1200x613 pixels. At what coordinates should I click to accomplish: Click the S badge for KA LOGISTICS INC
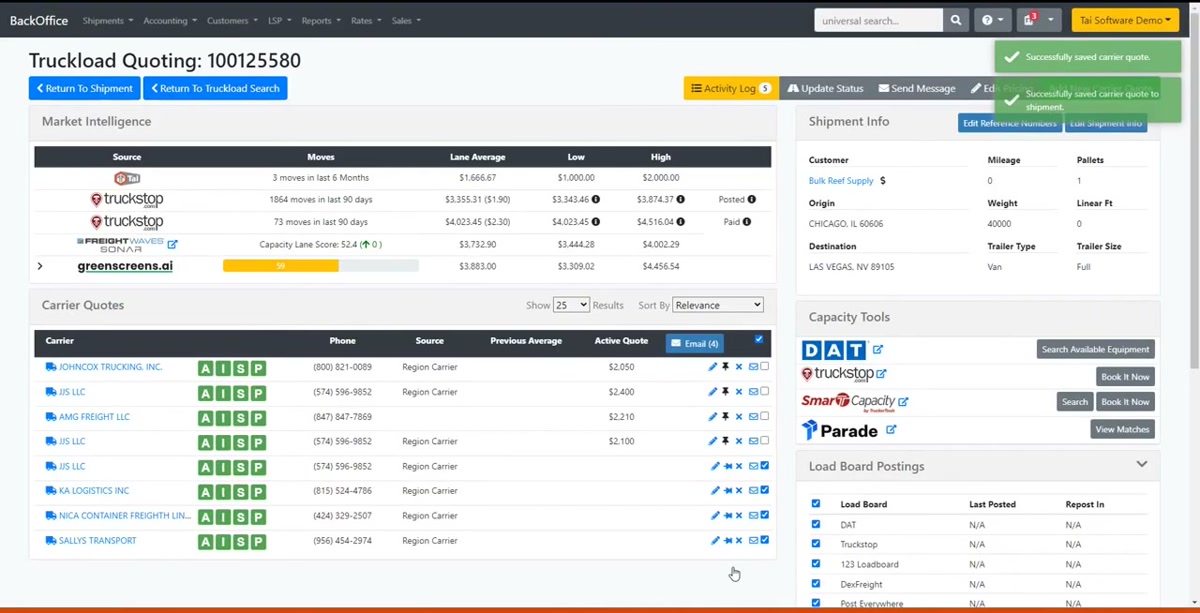(241, 492)
